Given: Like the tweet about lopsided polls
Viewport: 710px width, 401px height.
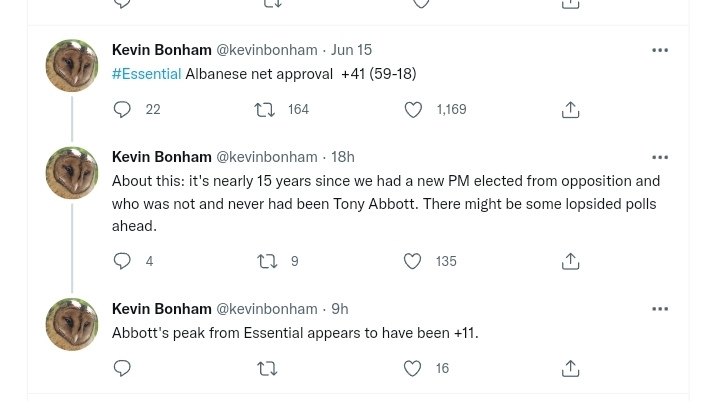Looking at the screenshot, I should coord(413,261).
